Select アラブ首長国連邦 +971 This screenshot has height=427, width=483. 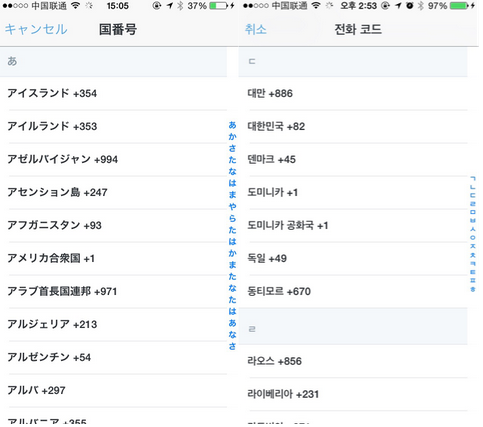pyautogui.click(x=114, y=291)
